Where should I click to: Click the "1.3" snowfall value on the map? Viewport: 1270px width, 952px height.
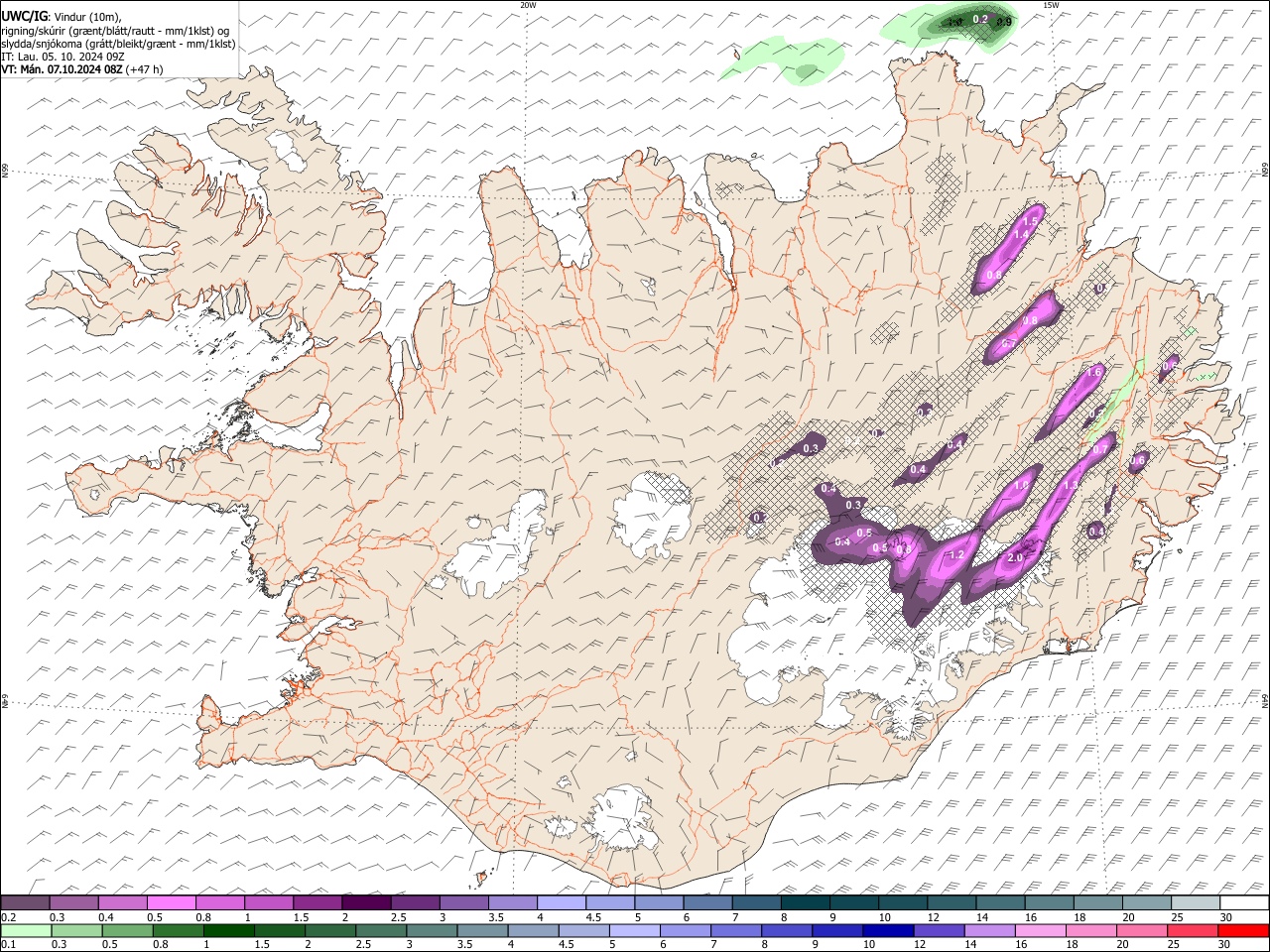click(1071, 486)
